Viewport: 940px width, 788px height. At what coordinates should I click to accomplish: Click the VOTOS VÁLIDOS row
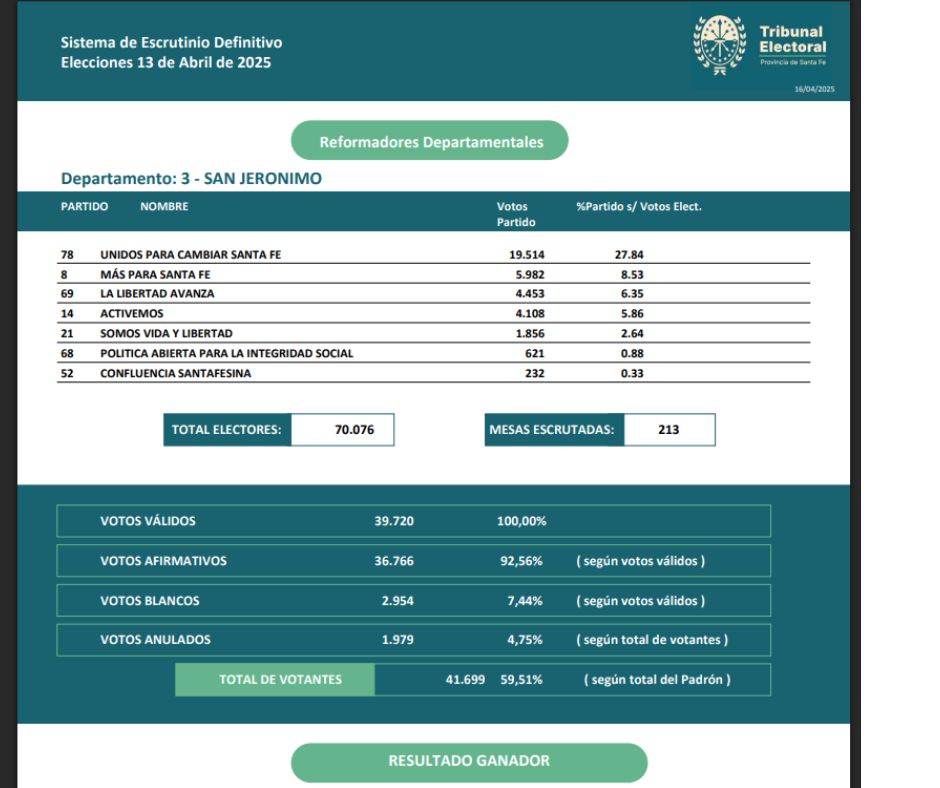pyautogui.click(x=413, y=522)
